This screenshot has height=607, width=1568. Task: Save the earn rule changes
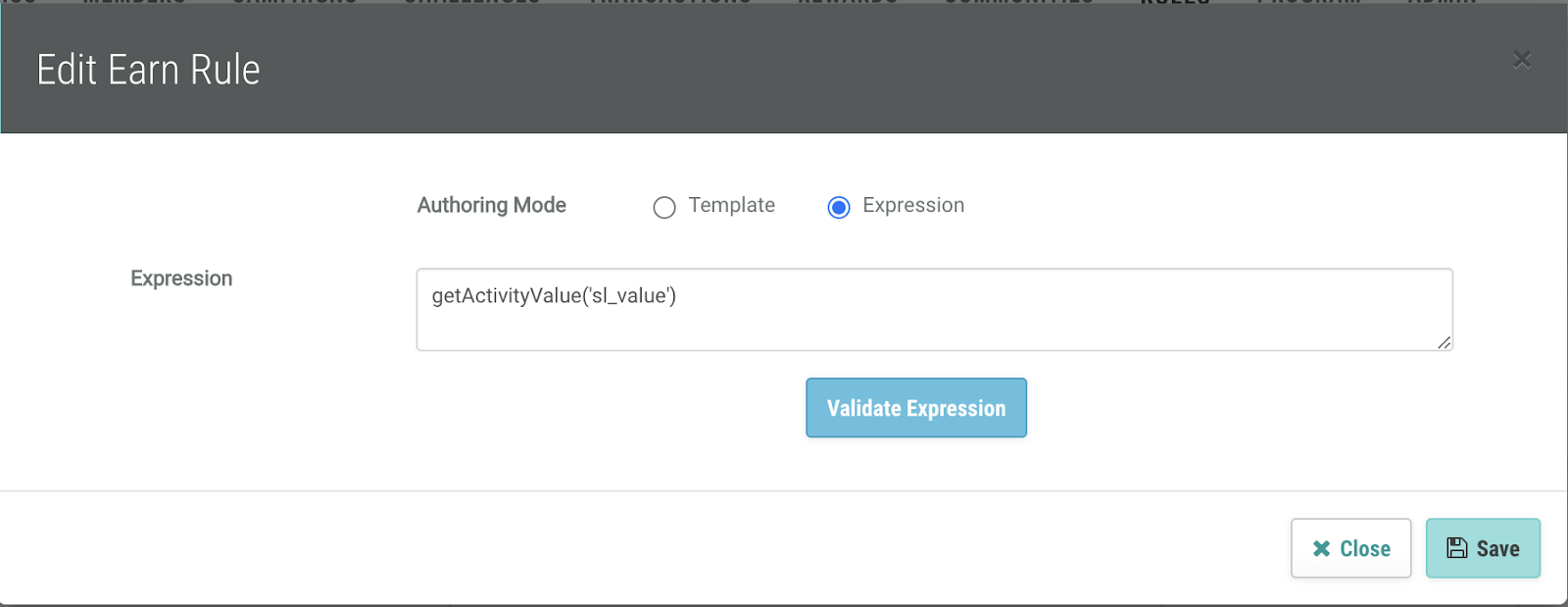pyautogui.click(x=1483, y=548)
